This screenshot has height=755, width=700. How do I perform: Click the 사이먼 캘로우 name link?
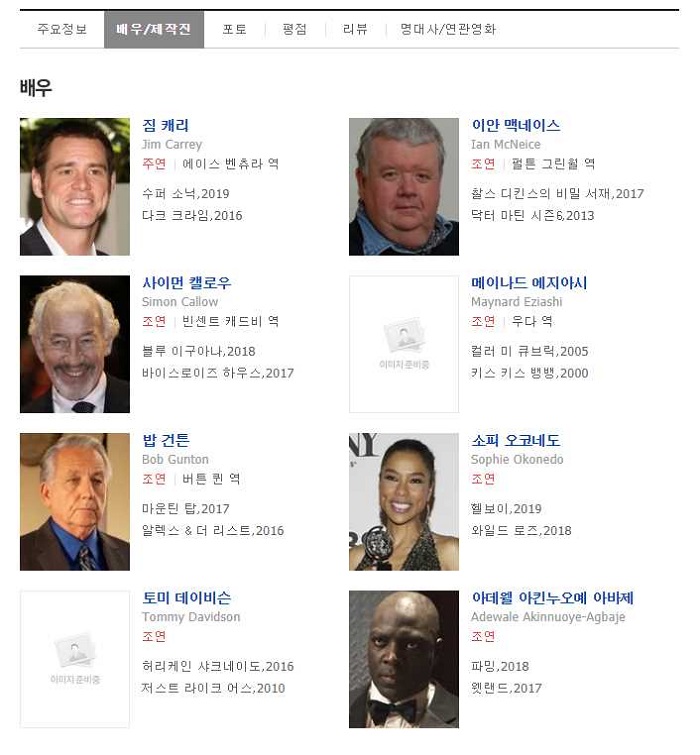pos(186,283)
